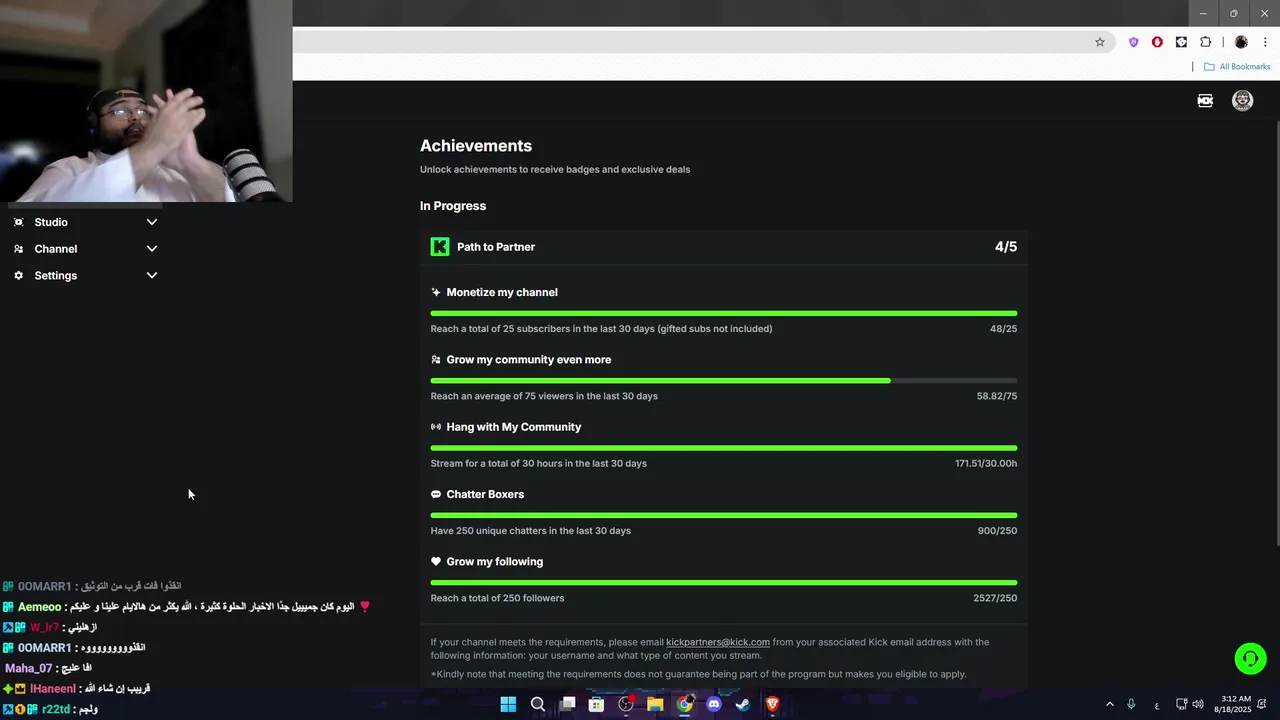Click the IHaneenI chat username
Image resolution: width=1280 pixels, height=720 pixels.
click(x=53, y=689)
